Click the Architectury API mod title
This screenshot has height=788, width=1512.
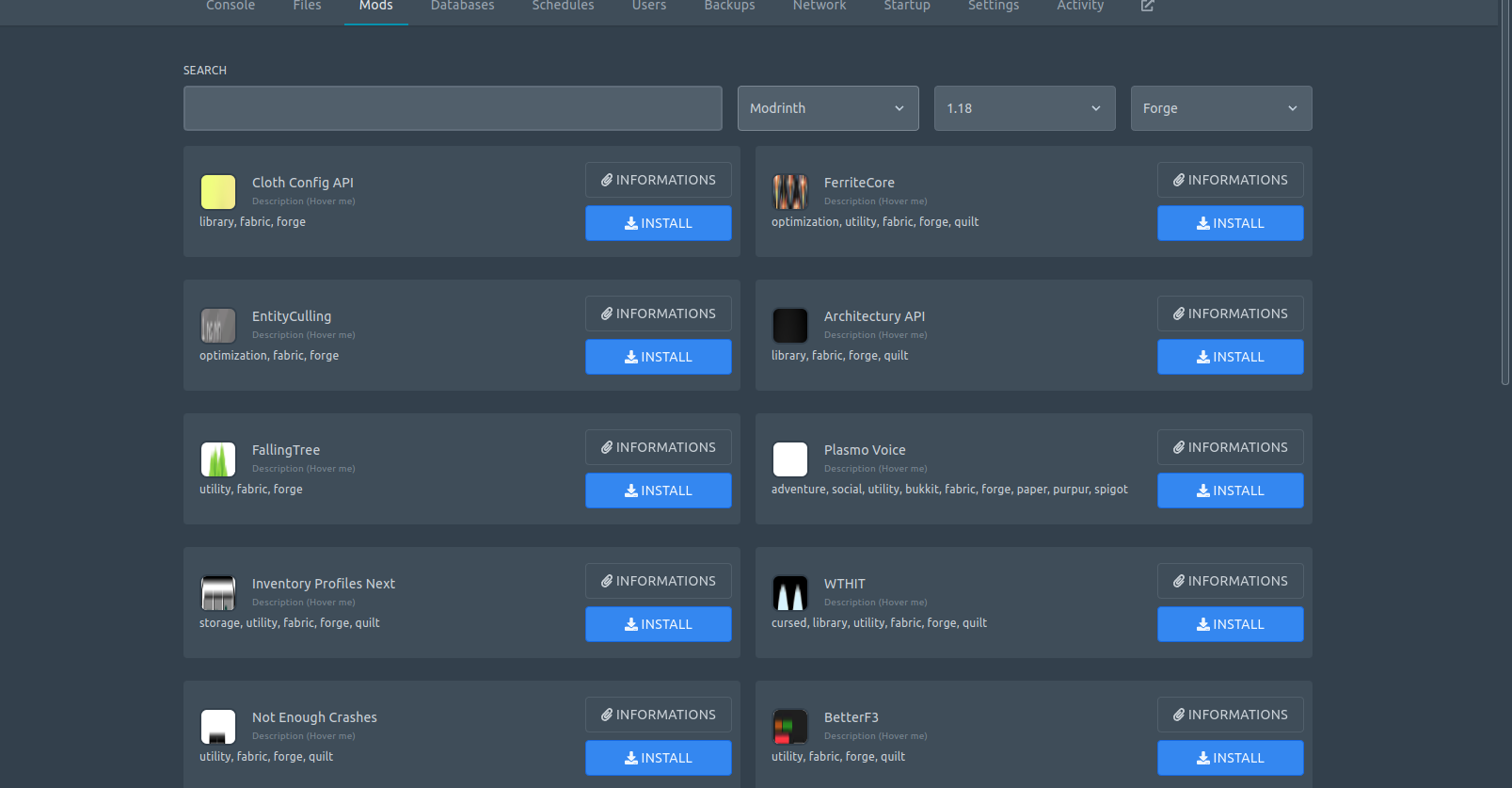pos(875,316)
